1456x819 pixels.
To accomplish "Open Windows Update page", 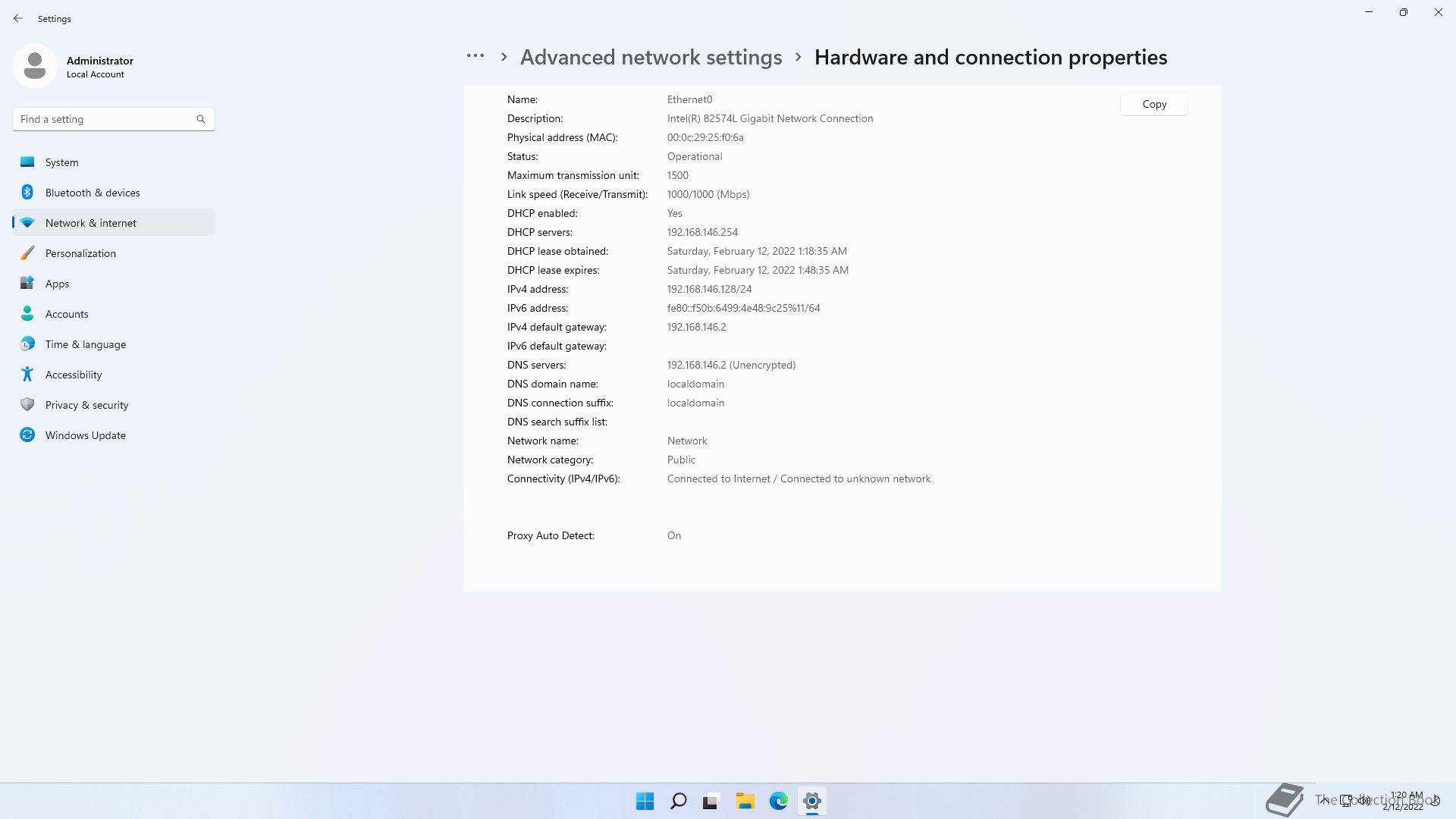I will coord(114,435).
